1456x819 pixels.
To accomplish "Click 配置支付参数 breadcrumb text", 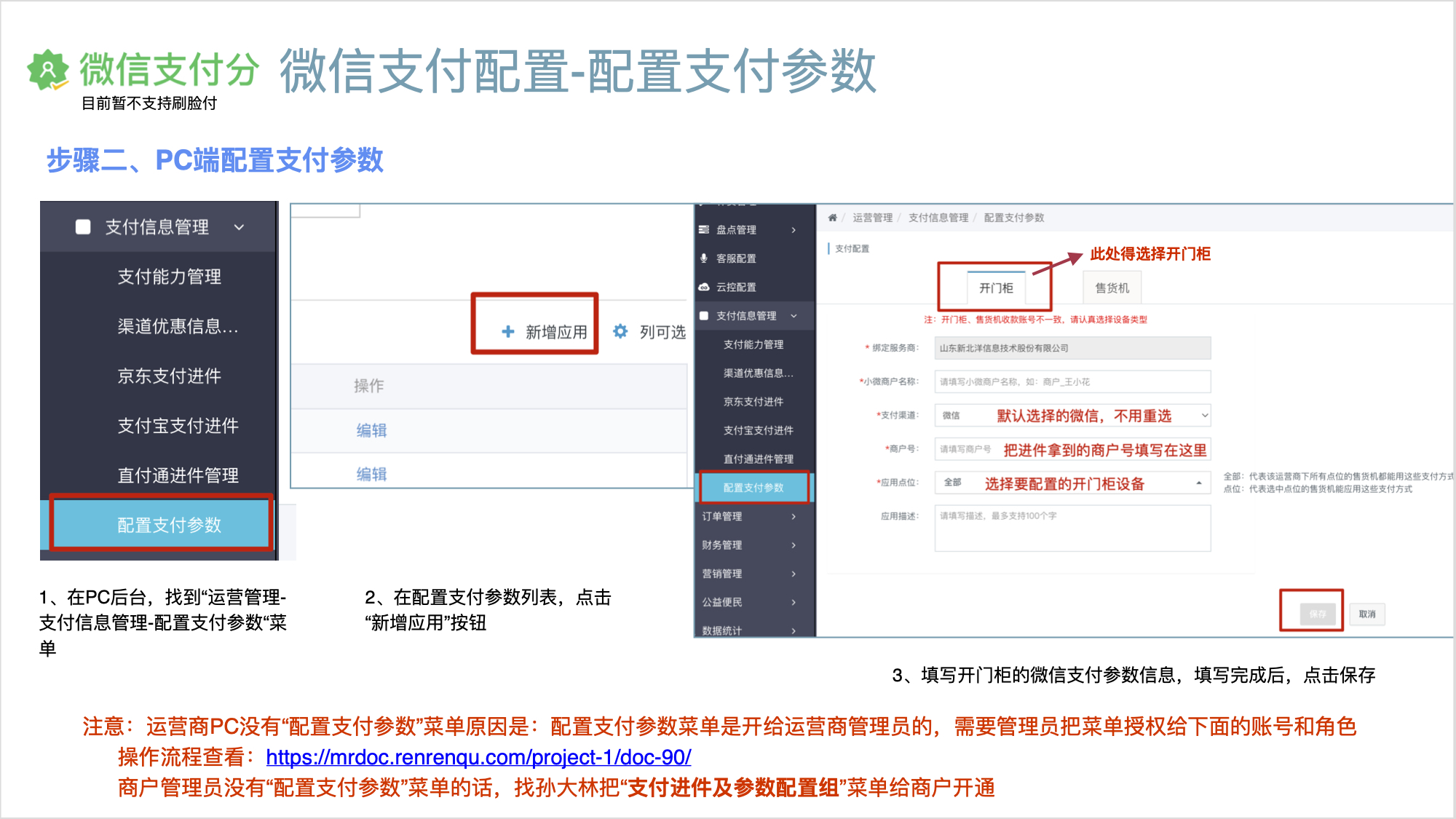I will pos(1013,218).
